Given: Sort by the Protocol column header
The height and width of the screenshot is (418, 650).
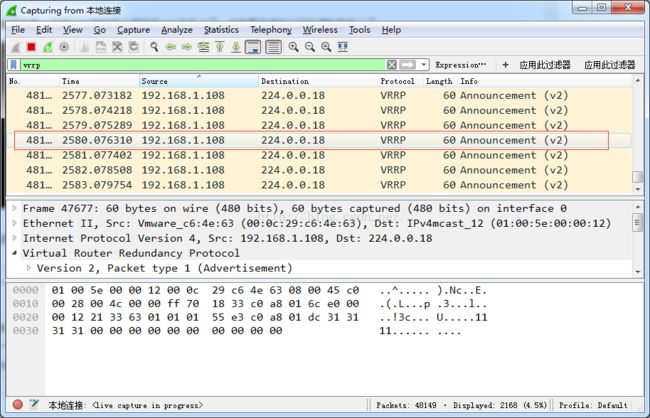Looking at the screenshot, I should click(400, 81).
